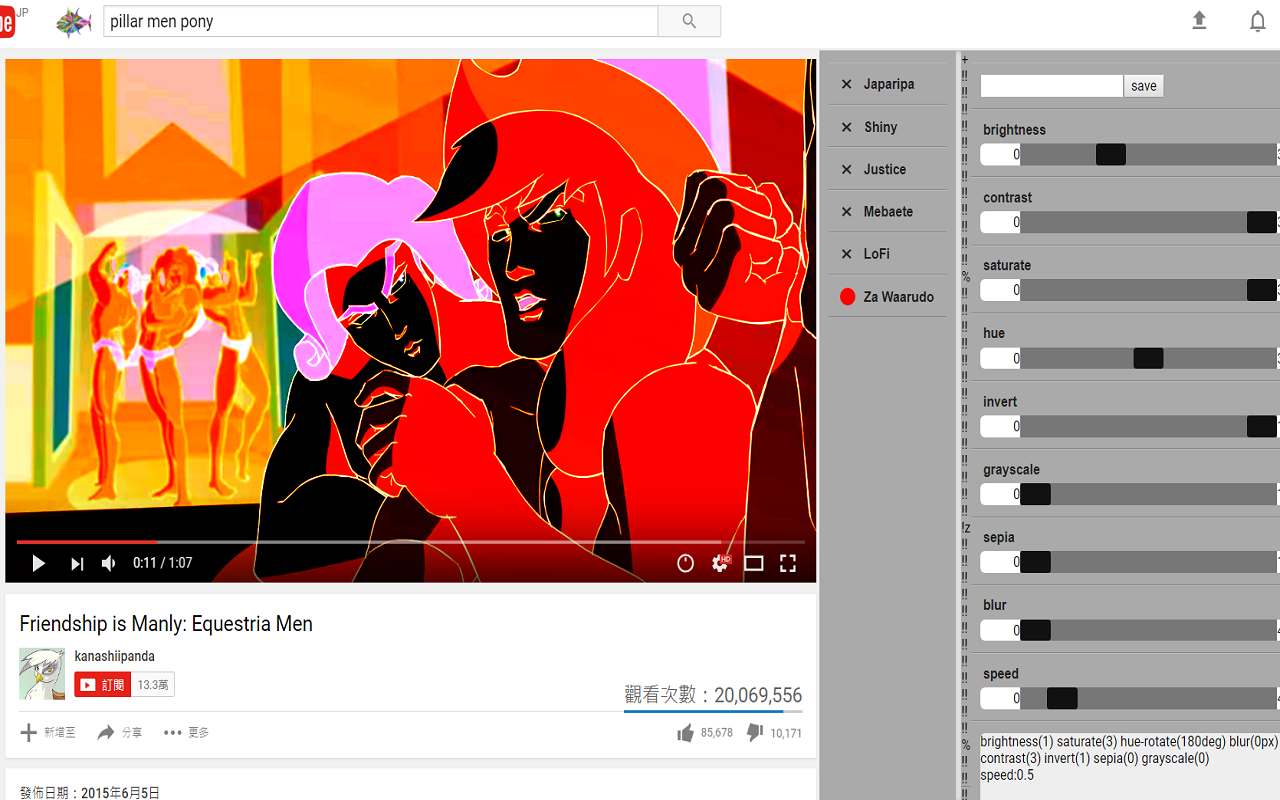Click the share arrow icon
The width and height of the screenshot is (1280, 800).
click(x=106, y=733)
